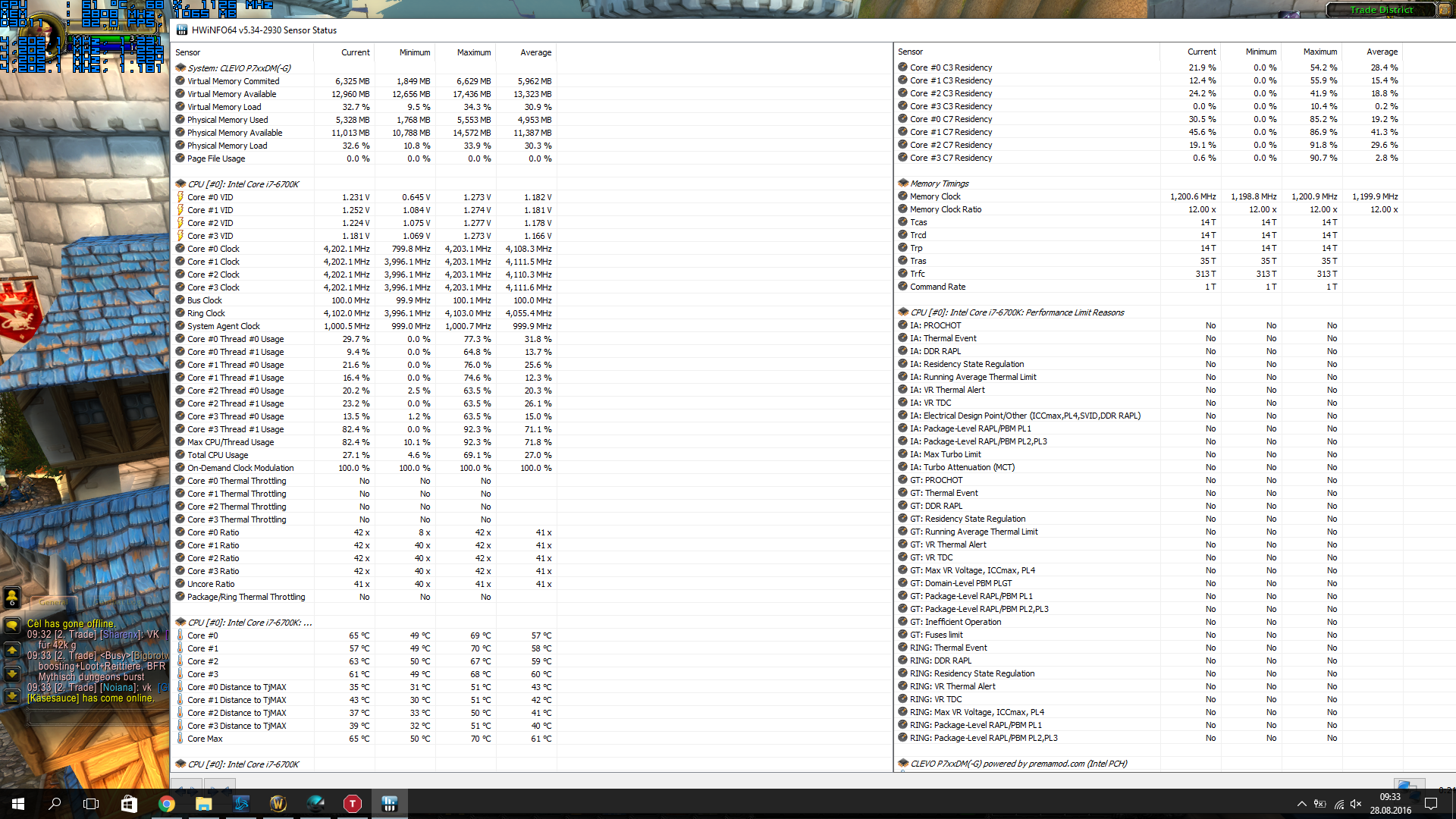Select the System Agent Clock row
Image resolution: width=1456 pixels, height=819 pixels.
point(364,326)
